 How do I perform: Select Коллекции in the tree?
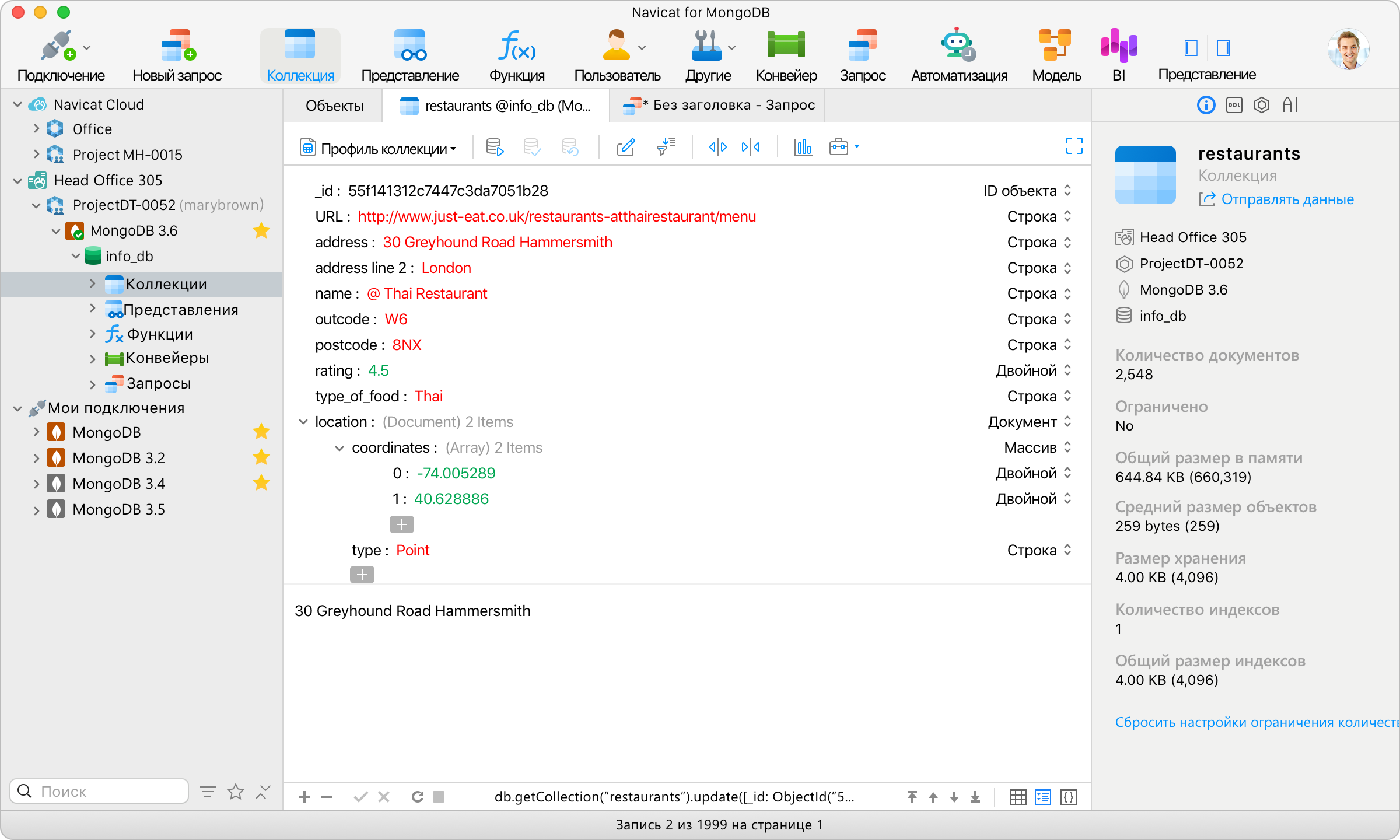coord(142,284)
